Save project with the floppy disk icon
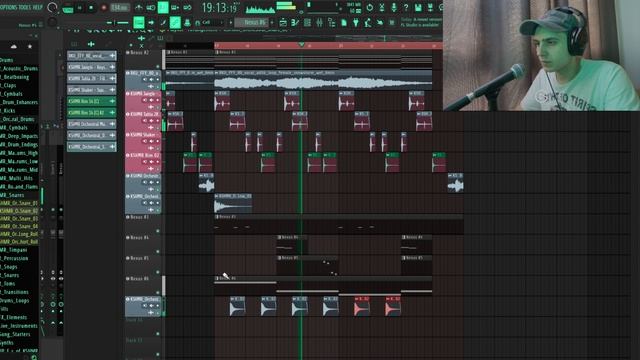640x360 pixels. pos(418,7)
